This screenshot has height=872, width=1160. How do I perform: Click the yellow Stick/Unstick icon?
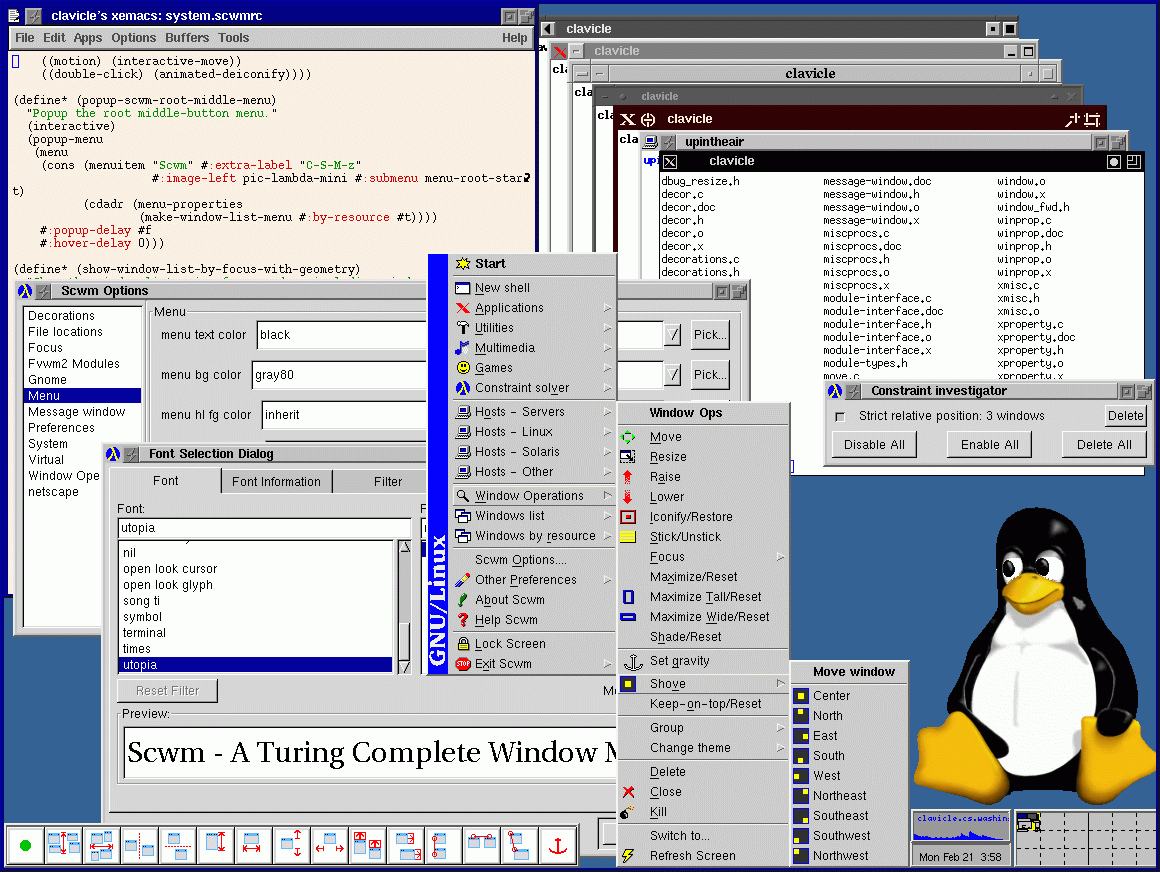coord(628,537)
